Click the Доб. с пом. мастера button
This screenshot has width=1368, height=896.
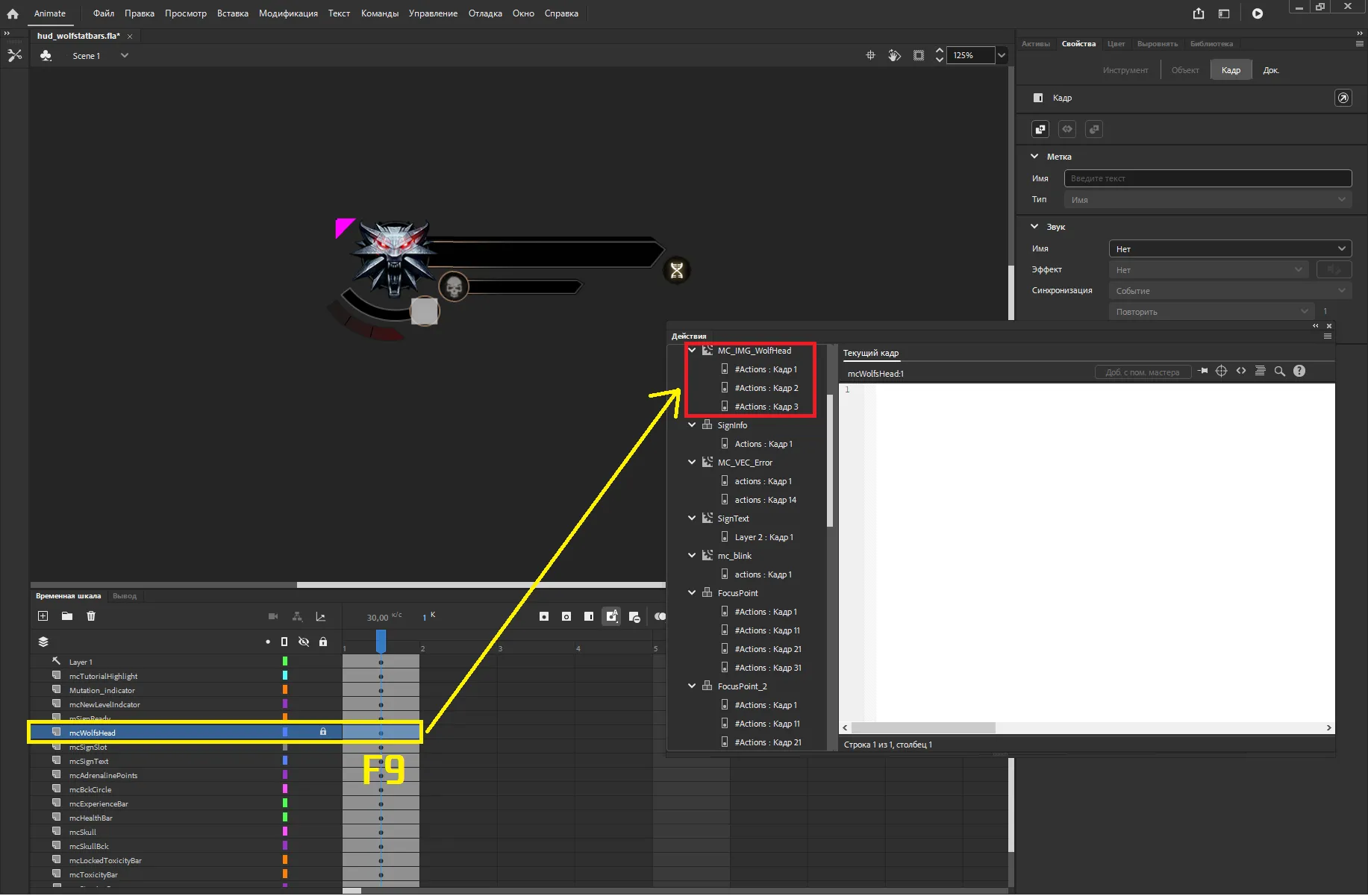click(1143, 371)
